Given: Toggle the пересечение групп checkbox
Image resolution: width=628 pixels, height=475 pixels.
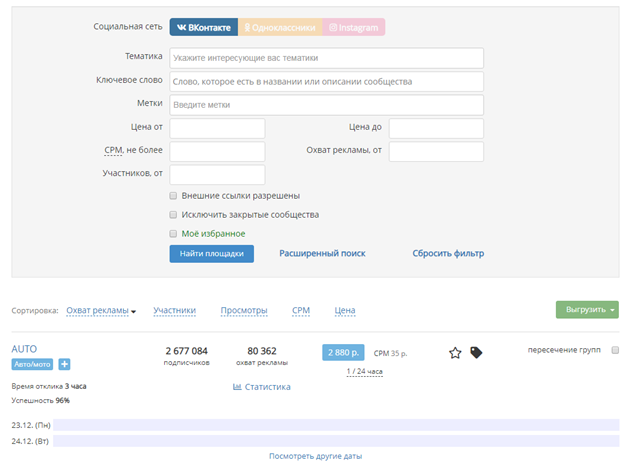Looking at the screenshot, I should click(x=615, y=350).
